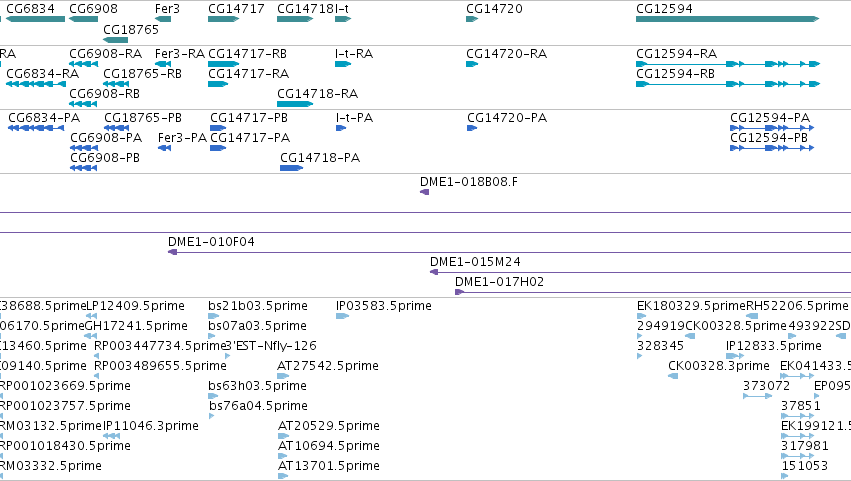851x481 pixels.
Task: Click the AT10694.5prime EST label
Action: tap(329, 446)
